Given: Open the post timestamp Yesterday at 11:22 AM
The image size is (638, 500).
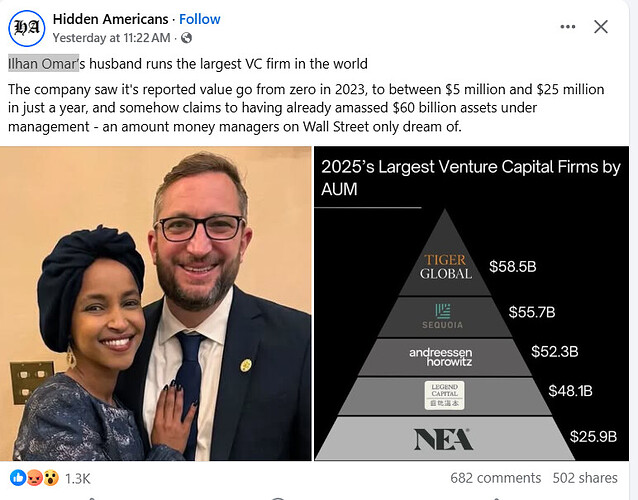Looking at the screenshot, I should 114,38.
